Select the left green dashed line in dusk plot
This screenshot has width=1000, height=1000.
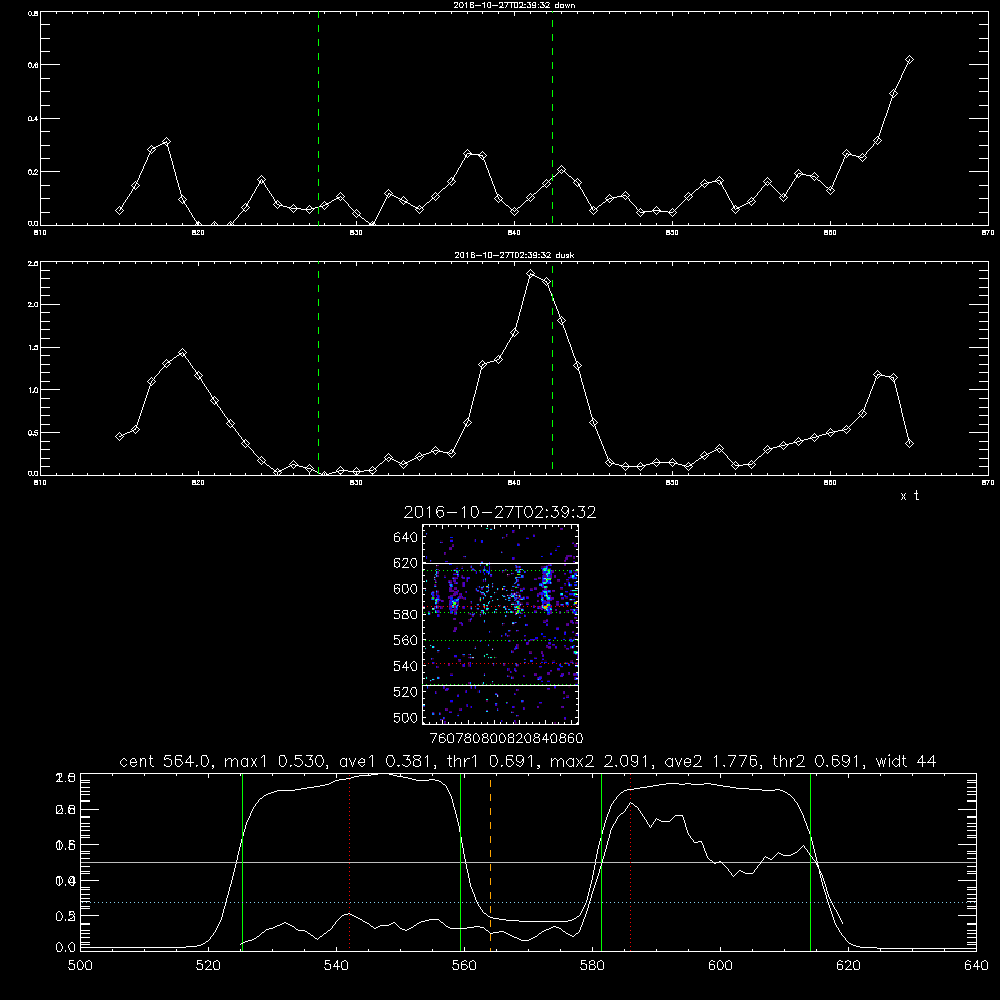tap(318, 368)
